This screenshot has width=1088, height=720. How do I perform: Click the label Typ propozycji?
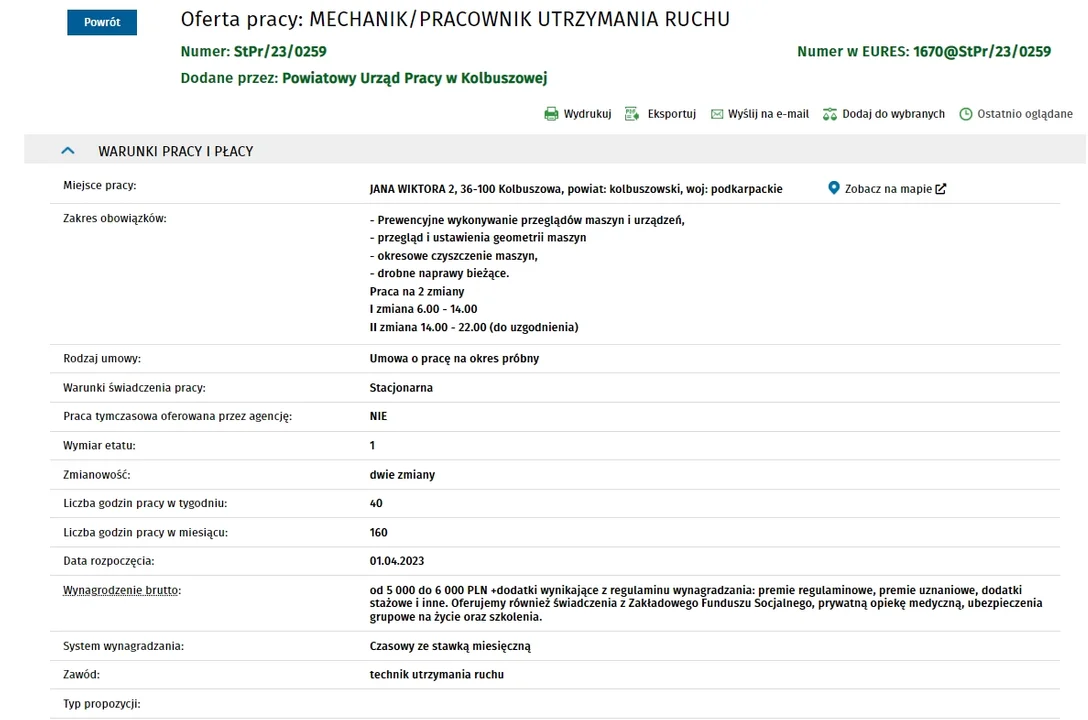[x=102, y=703]
